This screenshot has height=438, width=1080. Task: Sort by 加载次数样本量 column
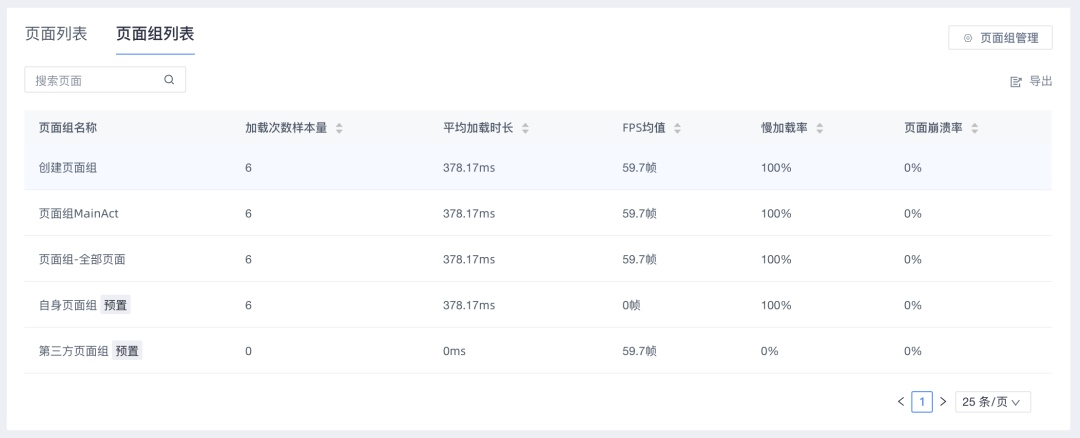click(339, 128)
